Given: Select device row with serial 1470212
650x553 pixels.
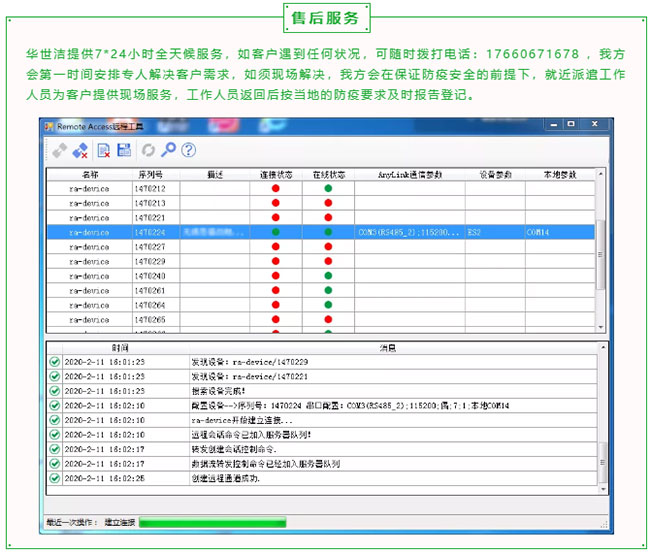Looking at the screenshot, I should (150, 188).
